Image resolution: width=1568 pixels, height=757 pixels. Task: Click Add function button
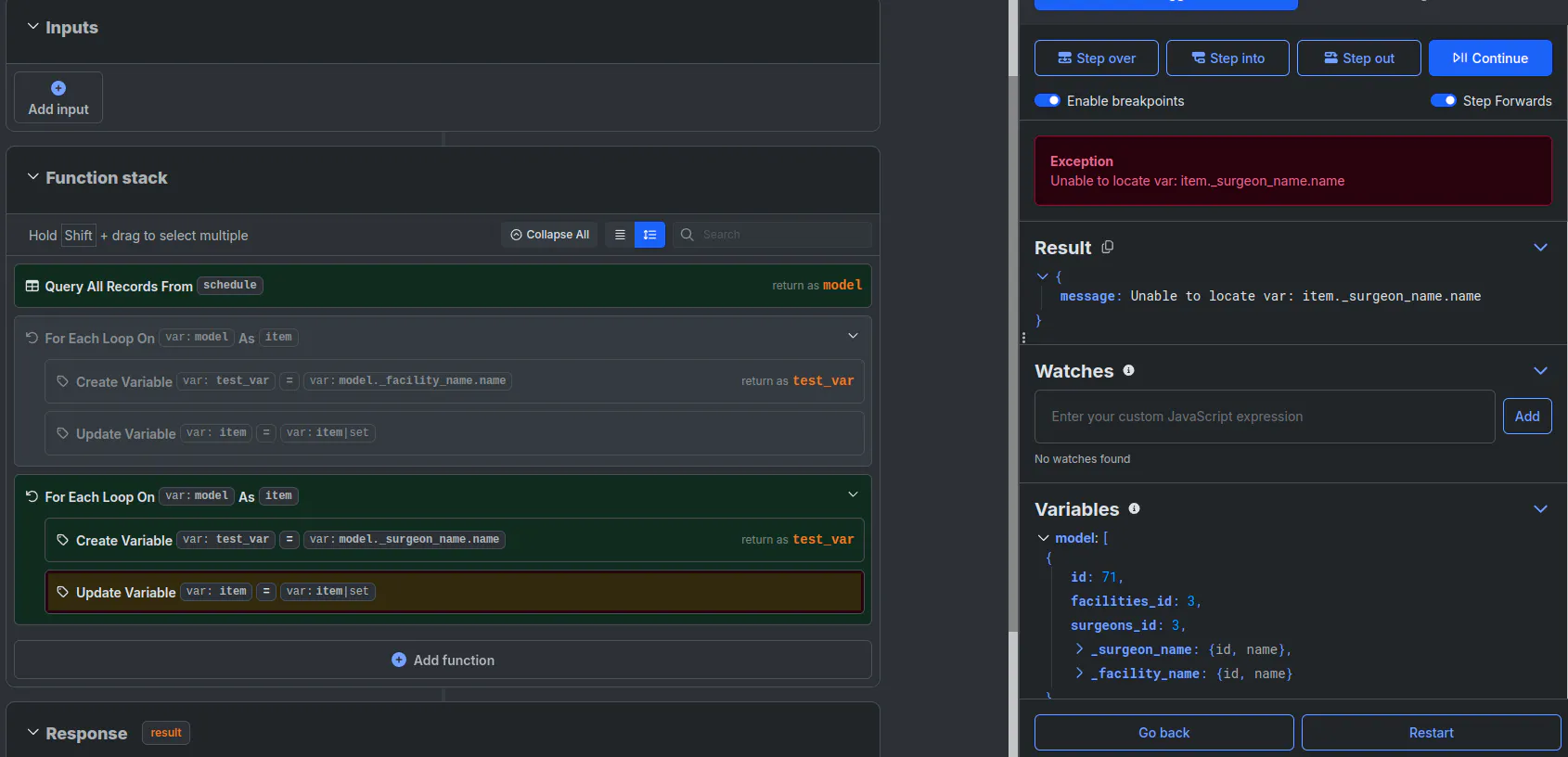443,660
